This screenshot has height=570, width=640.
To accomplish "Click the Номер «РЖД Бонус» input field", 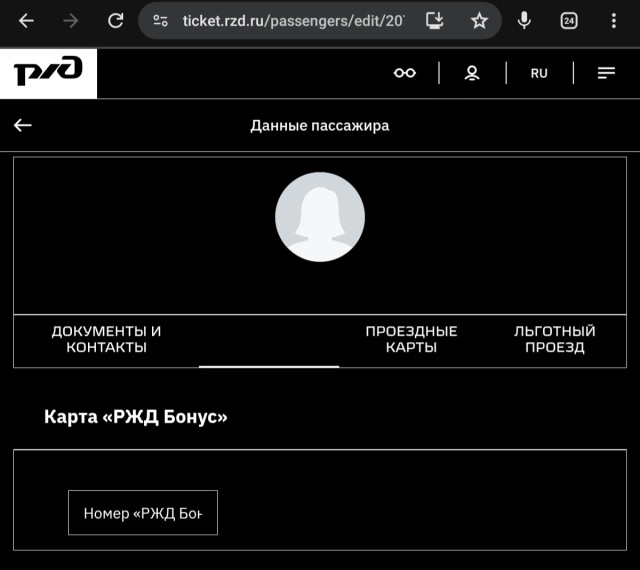I will (x=143, y=513).
